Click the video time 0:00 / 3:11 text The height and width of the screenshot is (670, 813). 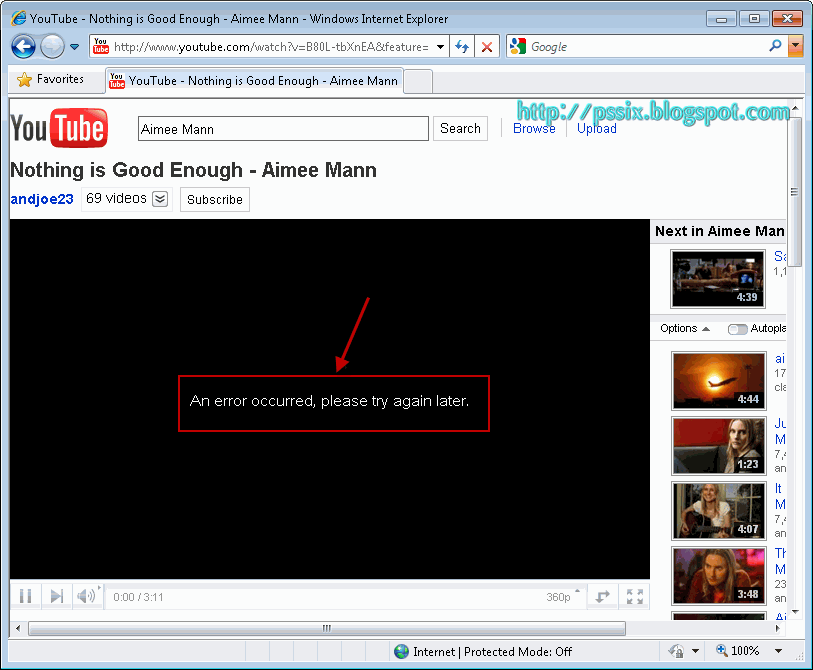tap(138, 597)
